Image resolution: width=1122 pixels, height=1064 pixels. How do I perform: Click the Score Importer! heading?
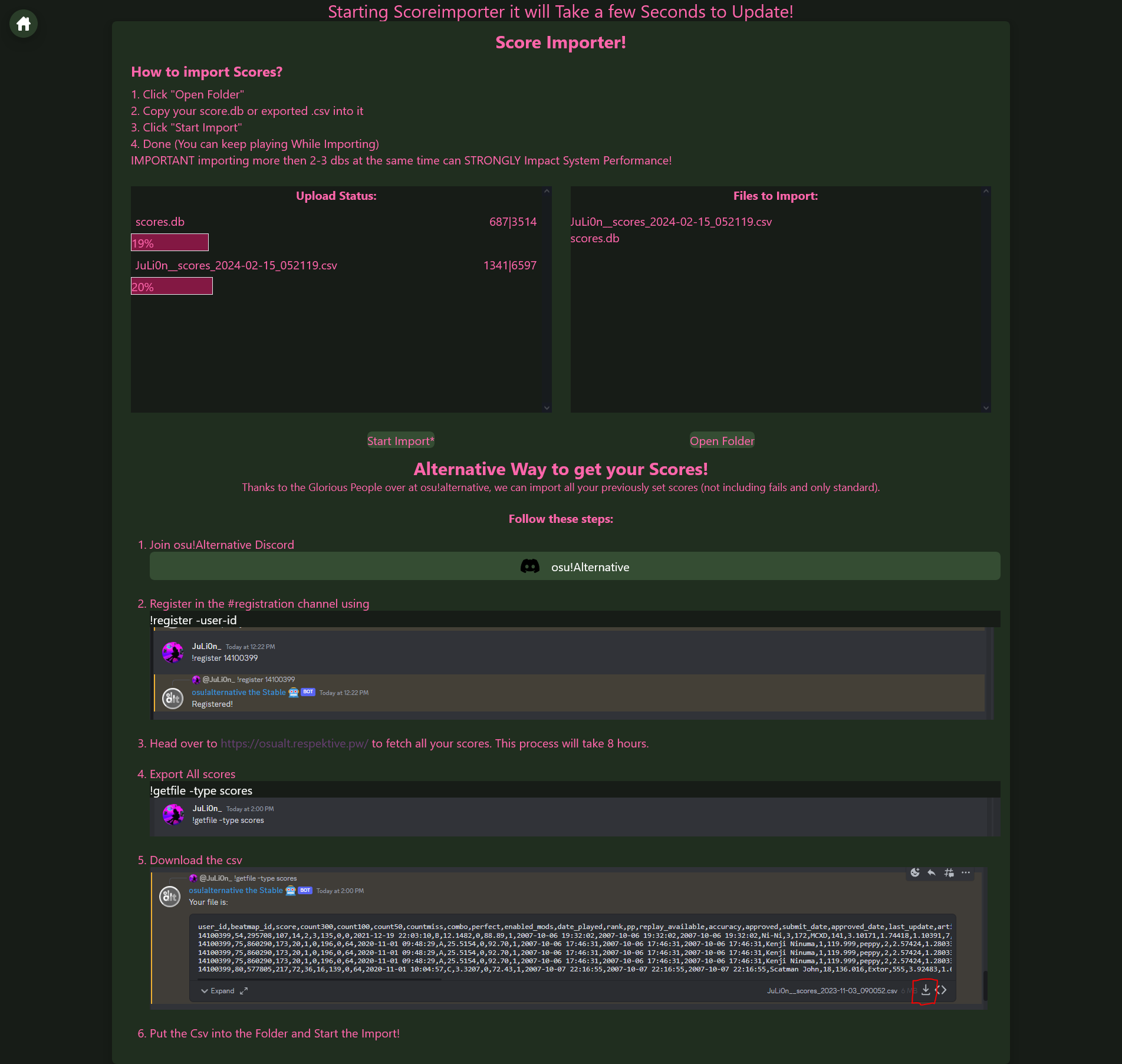click(561, 42)
